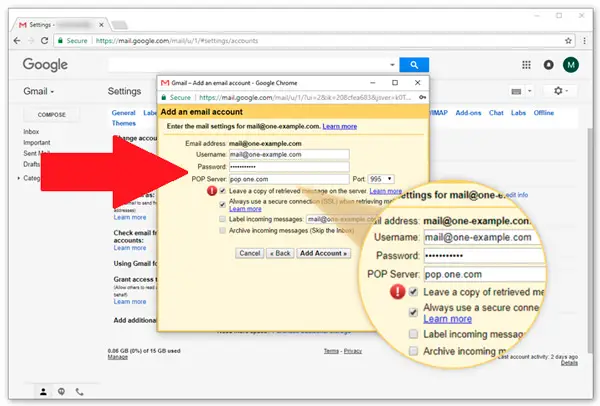The height and width of the screenshot is (406, 600).
Task: Open input tools keyboard icon
Action: pos(516,91)
